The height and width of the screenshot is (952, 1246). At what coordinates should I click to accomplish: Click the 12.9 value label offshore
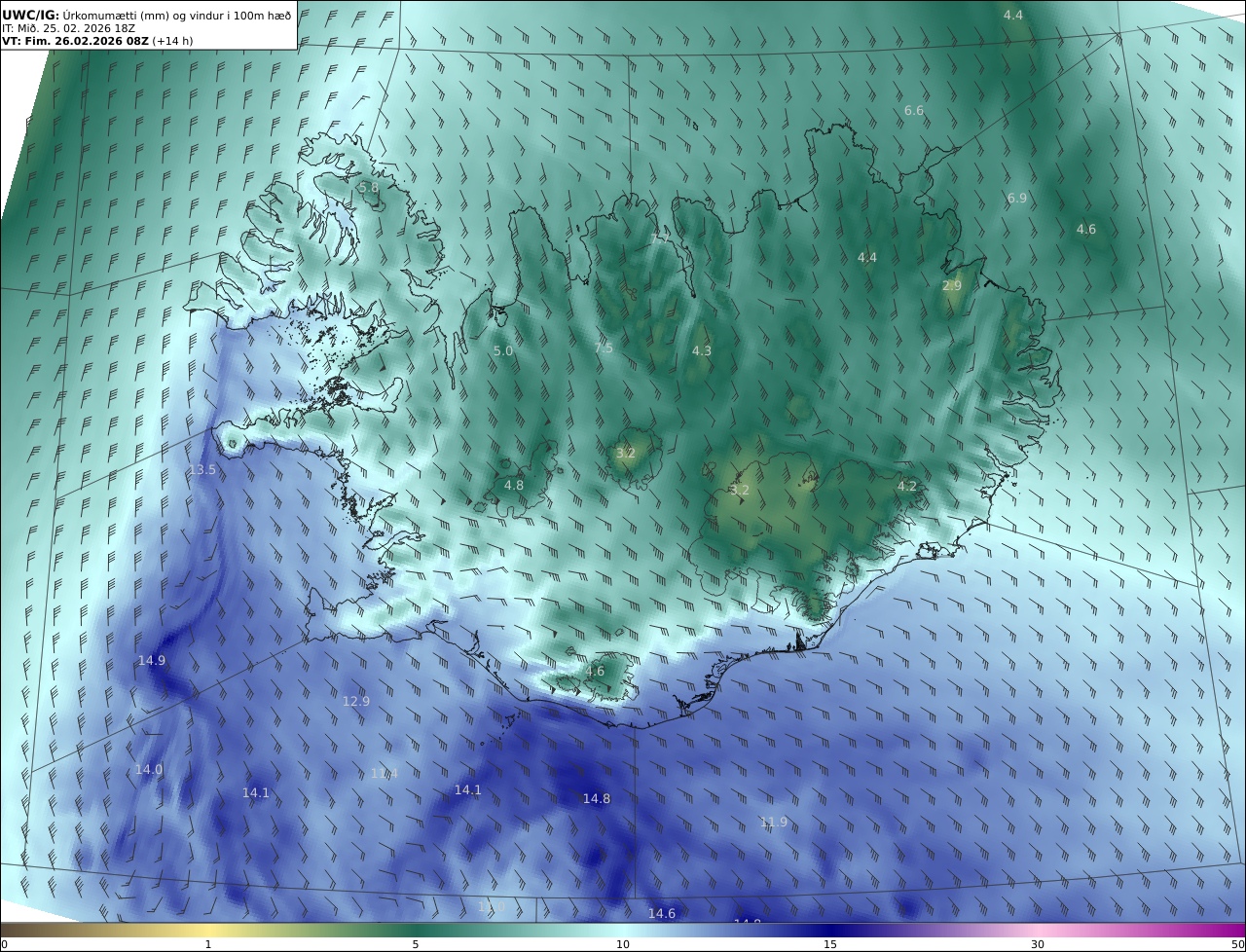[x=356, y=701]
